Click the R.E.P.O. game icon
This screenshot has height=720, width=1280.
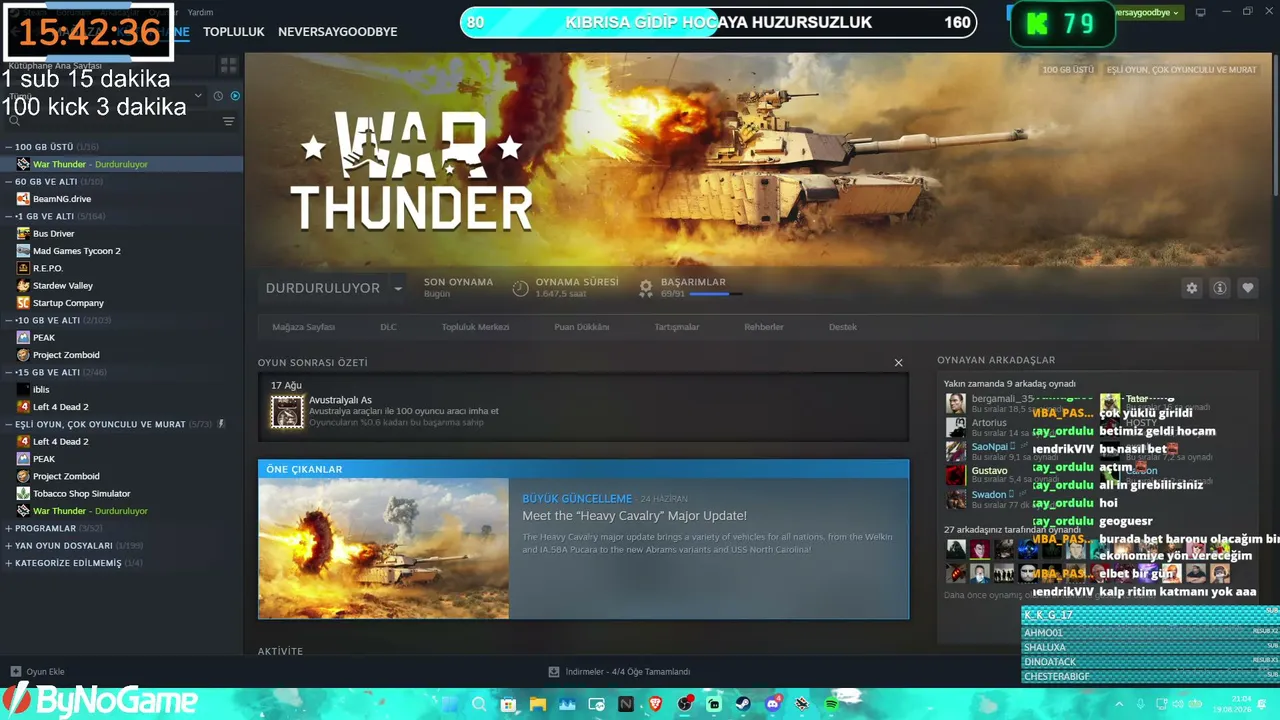[x=24, y=268]
